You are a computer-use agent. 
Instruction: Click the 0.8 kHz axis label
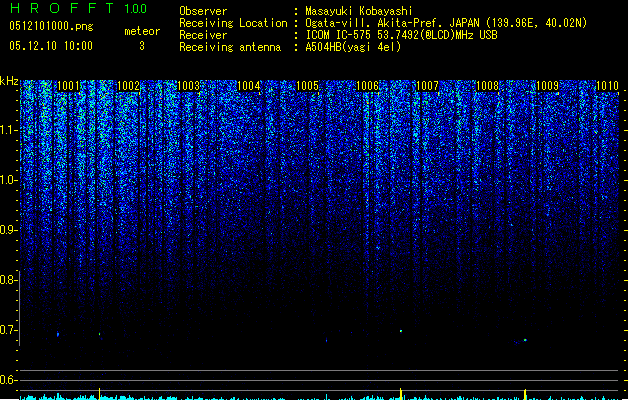[8, 280]
